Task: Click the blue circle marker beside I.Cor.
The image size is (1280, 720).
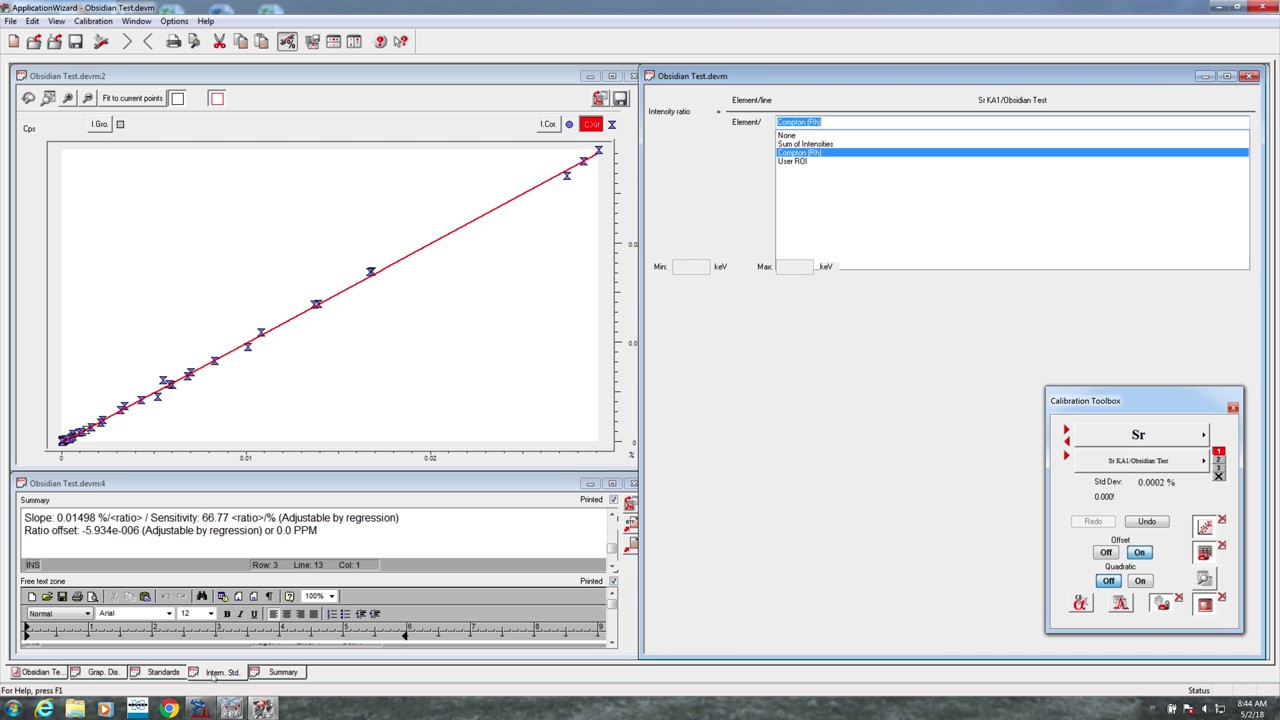Action: coord(569,125)
